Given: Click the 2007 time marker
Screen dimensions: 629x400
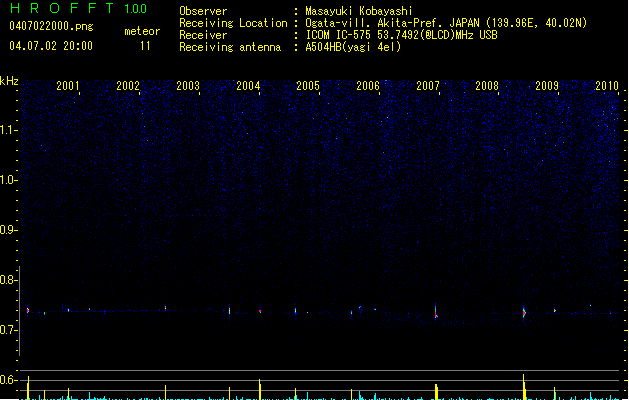Looking at the screenshot, I should click(428, 85).
